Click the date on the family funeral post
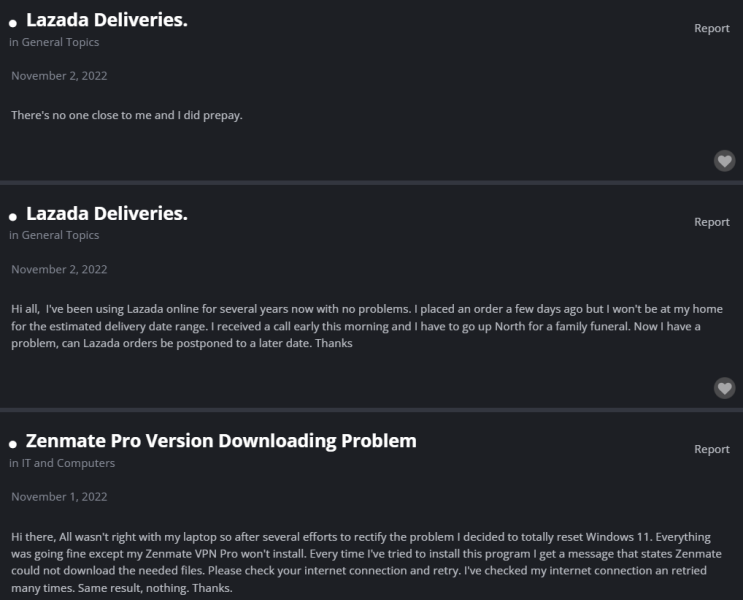Image resolution: width=743 pixels, height=600 pixels. [x=59, y=269]
